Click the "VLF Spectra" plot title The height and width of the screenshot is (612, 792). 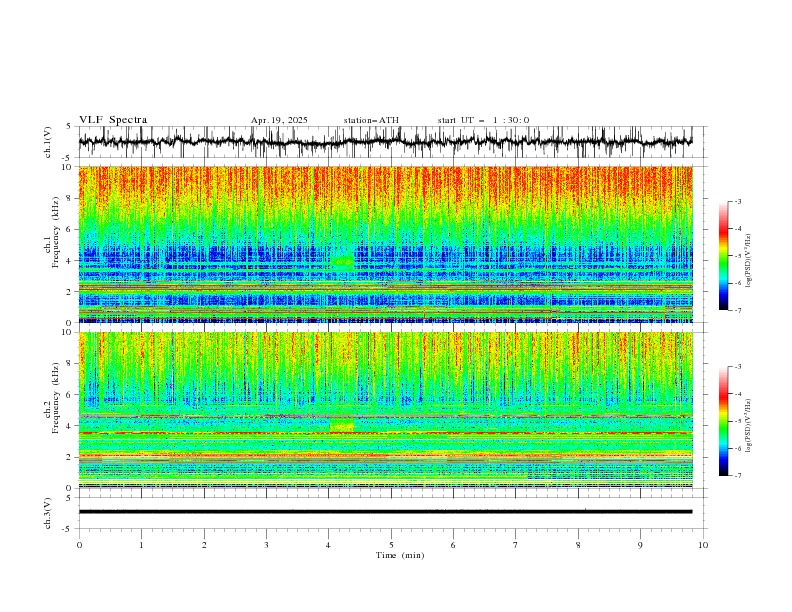point(113,120)
